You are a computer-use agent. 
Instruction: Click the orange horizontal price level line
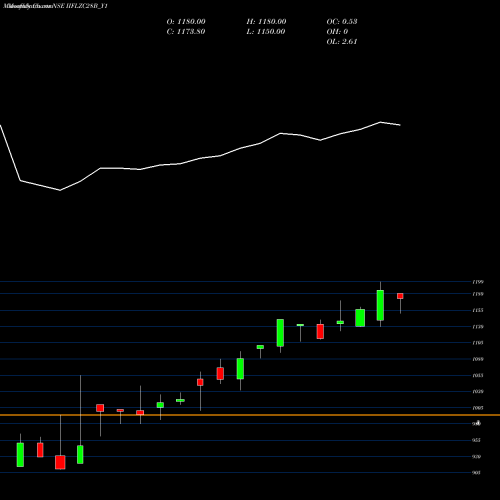click(250, 415)
